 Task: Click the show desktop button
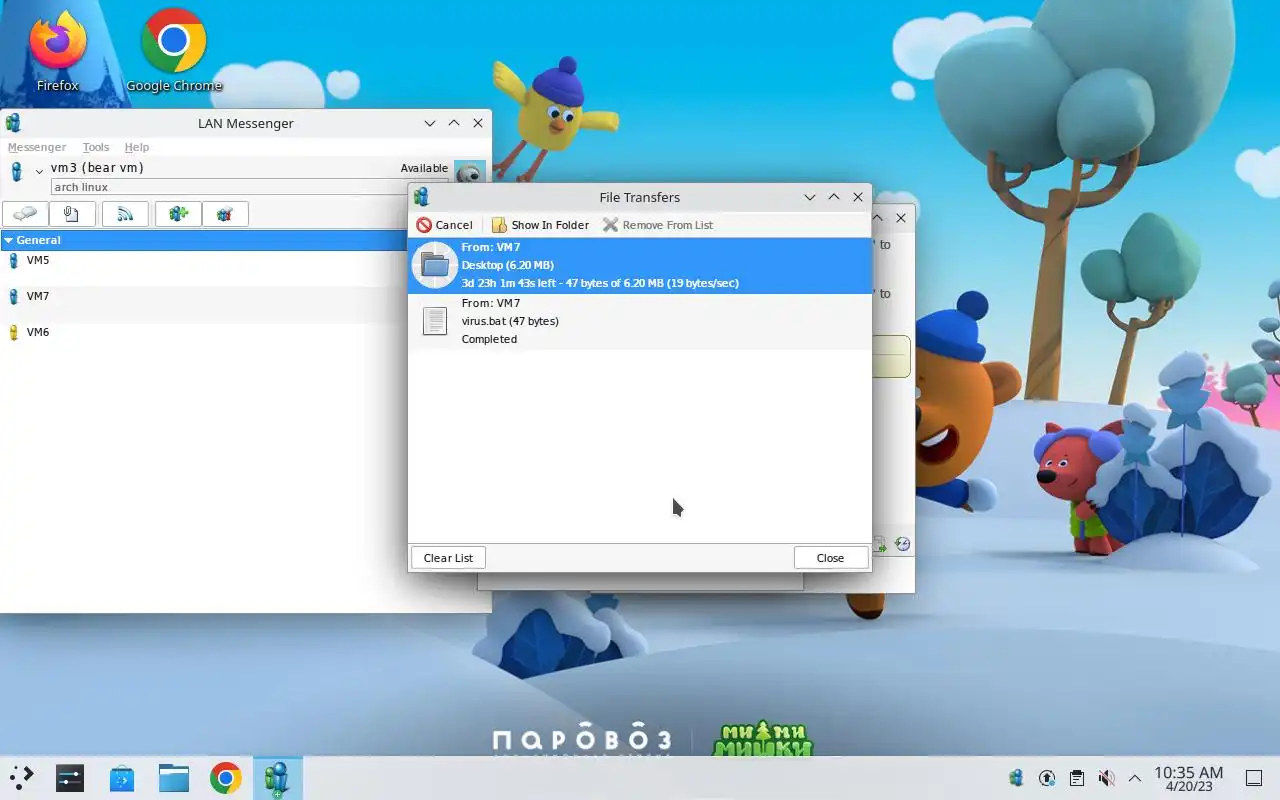click(x=1254, y=778)
